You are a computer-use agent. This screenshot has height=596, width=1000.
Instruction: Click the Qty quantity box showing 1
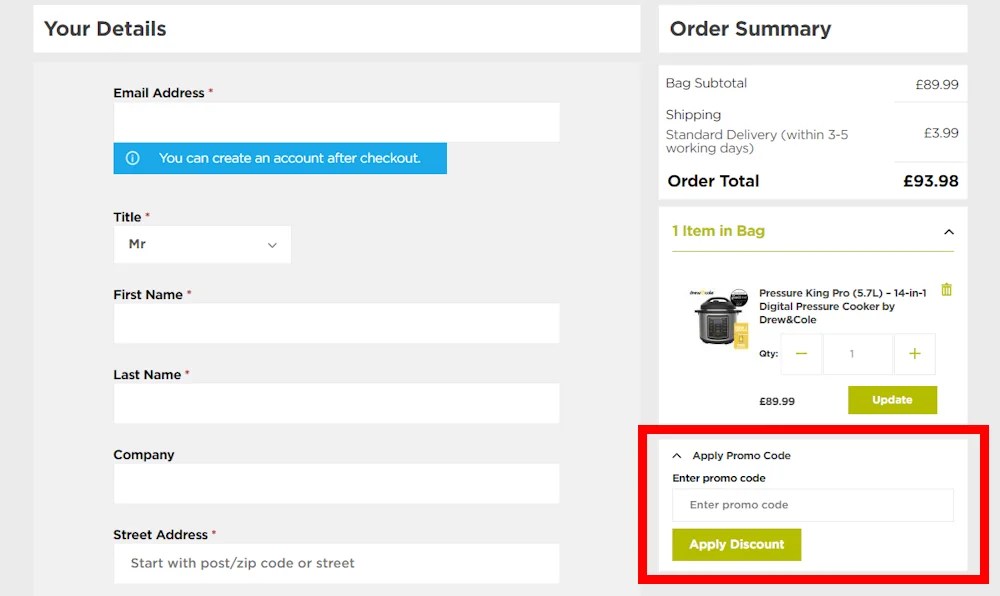click(x=858, y=354)
